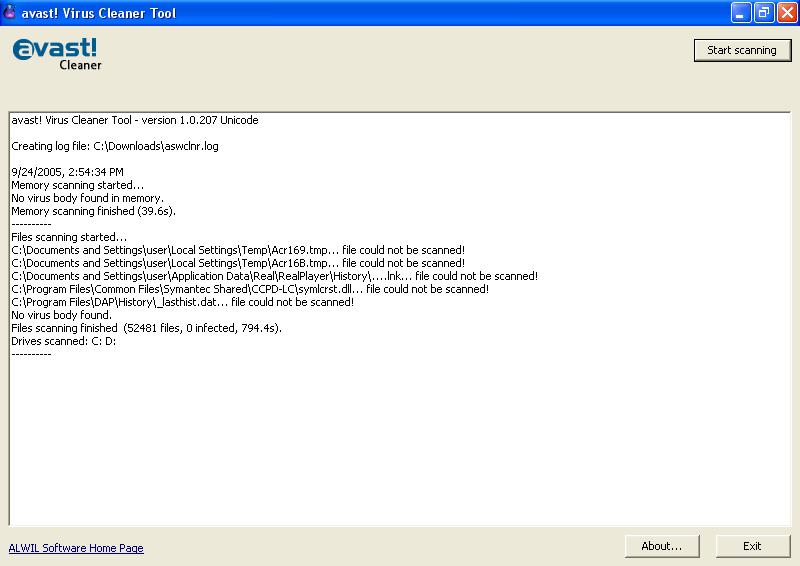Click the avast! Cleaner logo

pos(58,54)
